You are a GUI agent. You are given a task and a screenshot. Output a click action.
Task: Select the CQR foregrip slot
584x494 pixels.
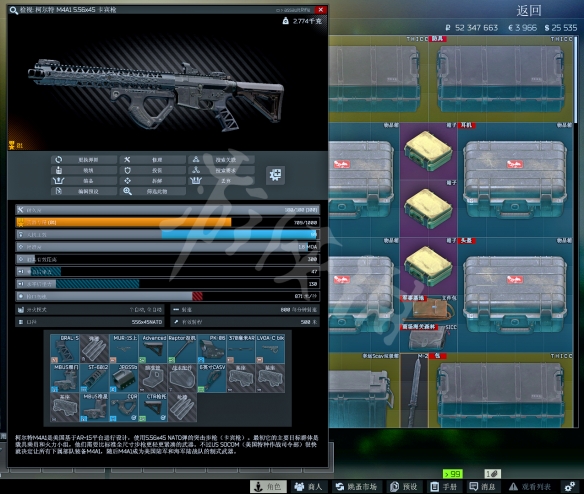124,408
